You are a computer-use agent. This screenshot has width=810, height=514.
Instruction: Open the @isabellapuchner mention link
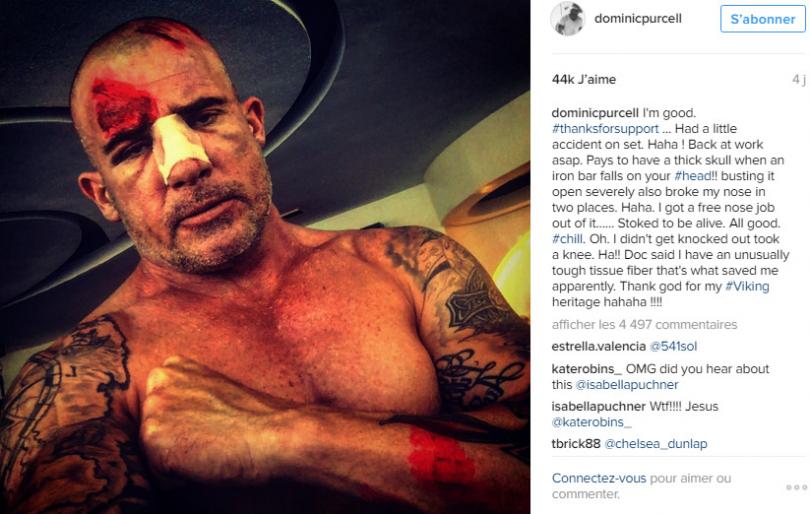coord(627,385)
